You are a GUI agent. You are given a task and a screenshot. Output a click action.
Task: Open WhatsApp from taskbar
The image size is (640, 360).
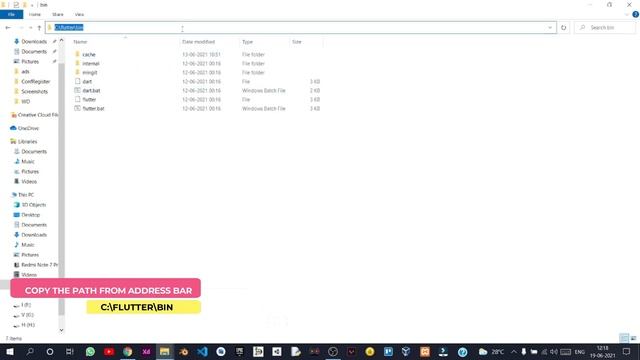point(90,351)
